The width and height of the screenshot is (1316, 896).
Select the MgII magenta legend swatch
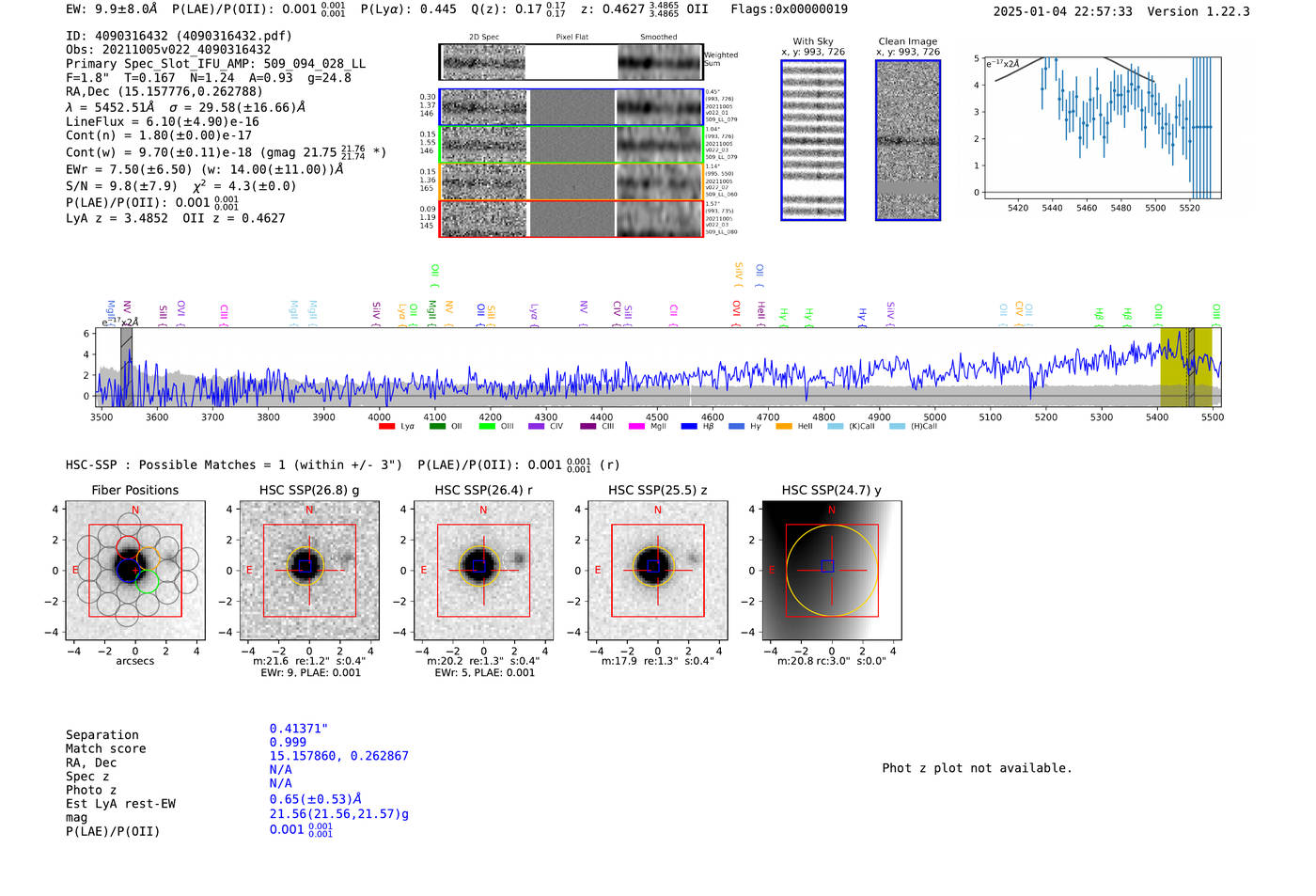pos(636,427)
